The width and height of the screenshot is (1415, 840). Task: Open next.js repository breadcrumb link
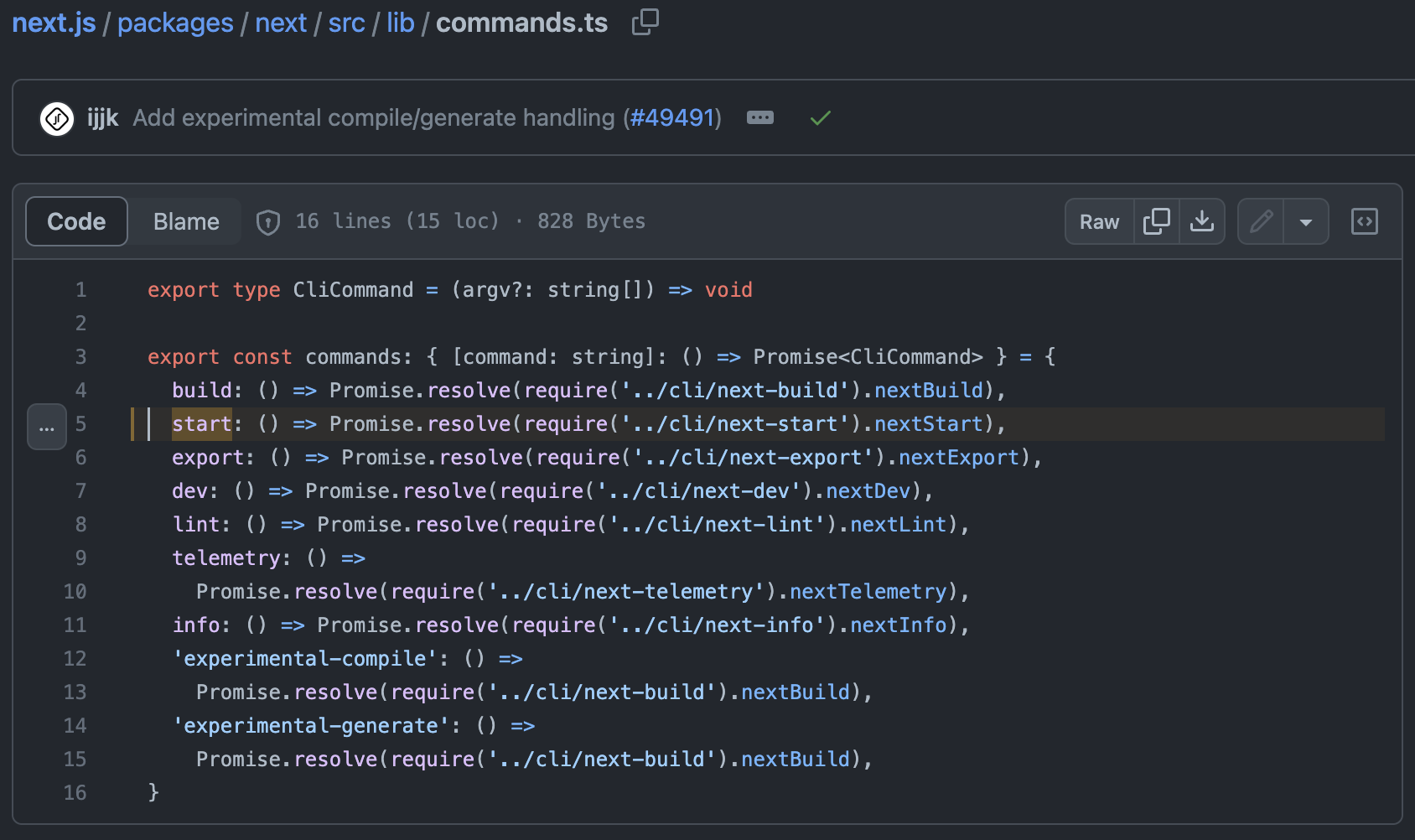click(x=54, y=23)
